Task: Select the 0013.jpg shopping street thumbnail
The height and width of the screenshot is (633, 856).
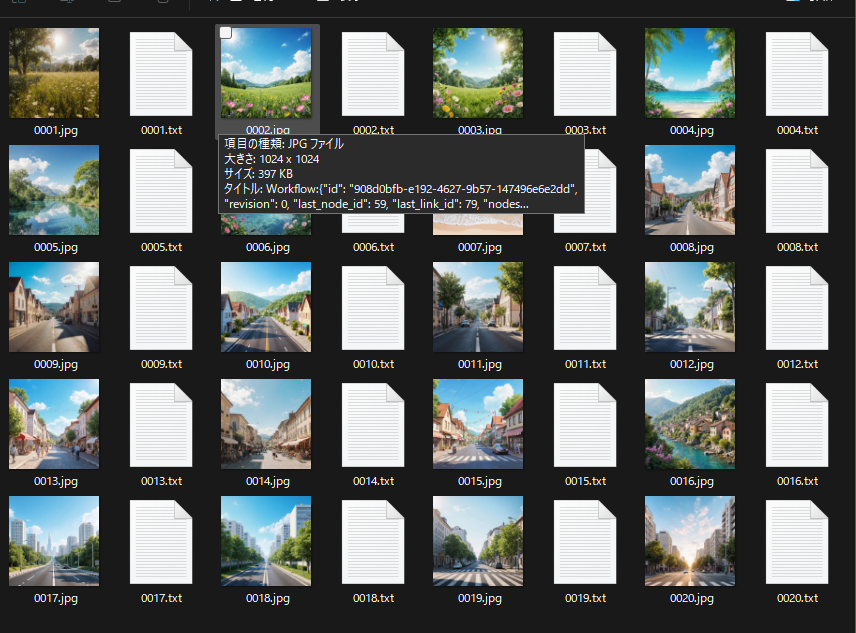Action: click(x=54, y=424)
